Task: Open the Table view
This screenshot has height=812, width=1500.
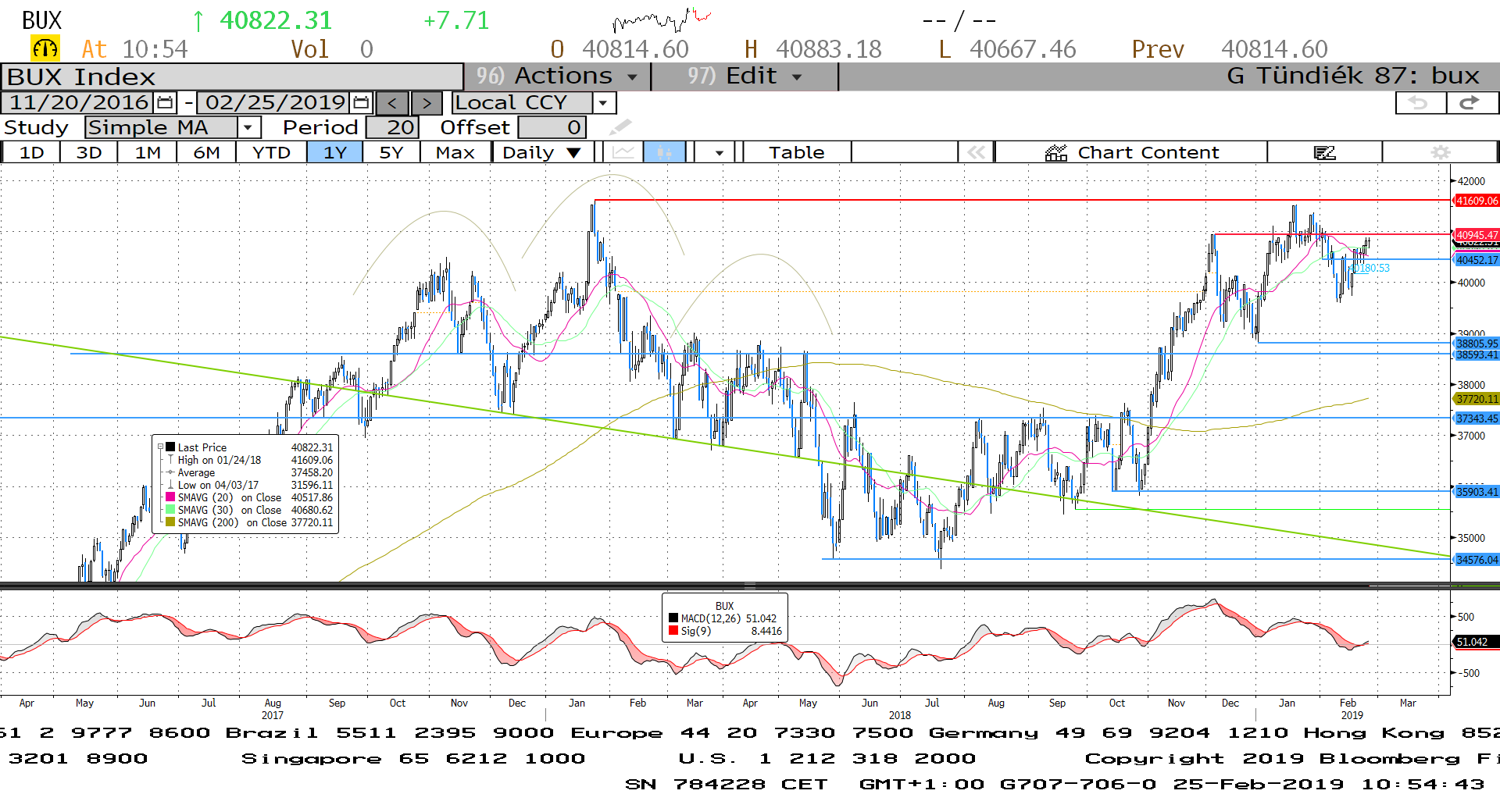Action: coord(797,152)
